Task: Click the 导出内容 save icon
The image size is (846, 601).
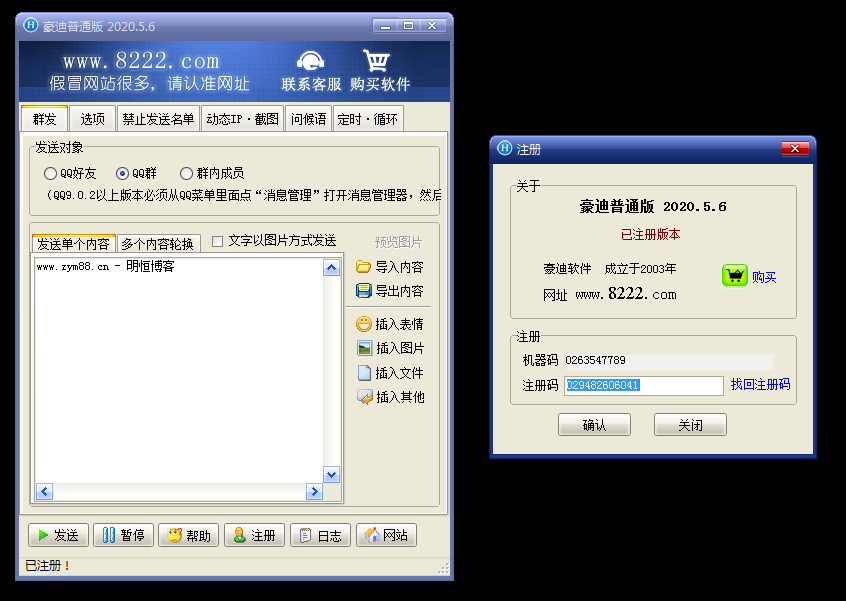Action: click(363, 291)
